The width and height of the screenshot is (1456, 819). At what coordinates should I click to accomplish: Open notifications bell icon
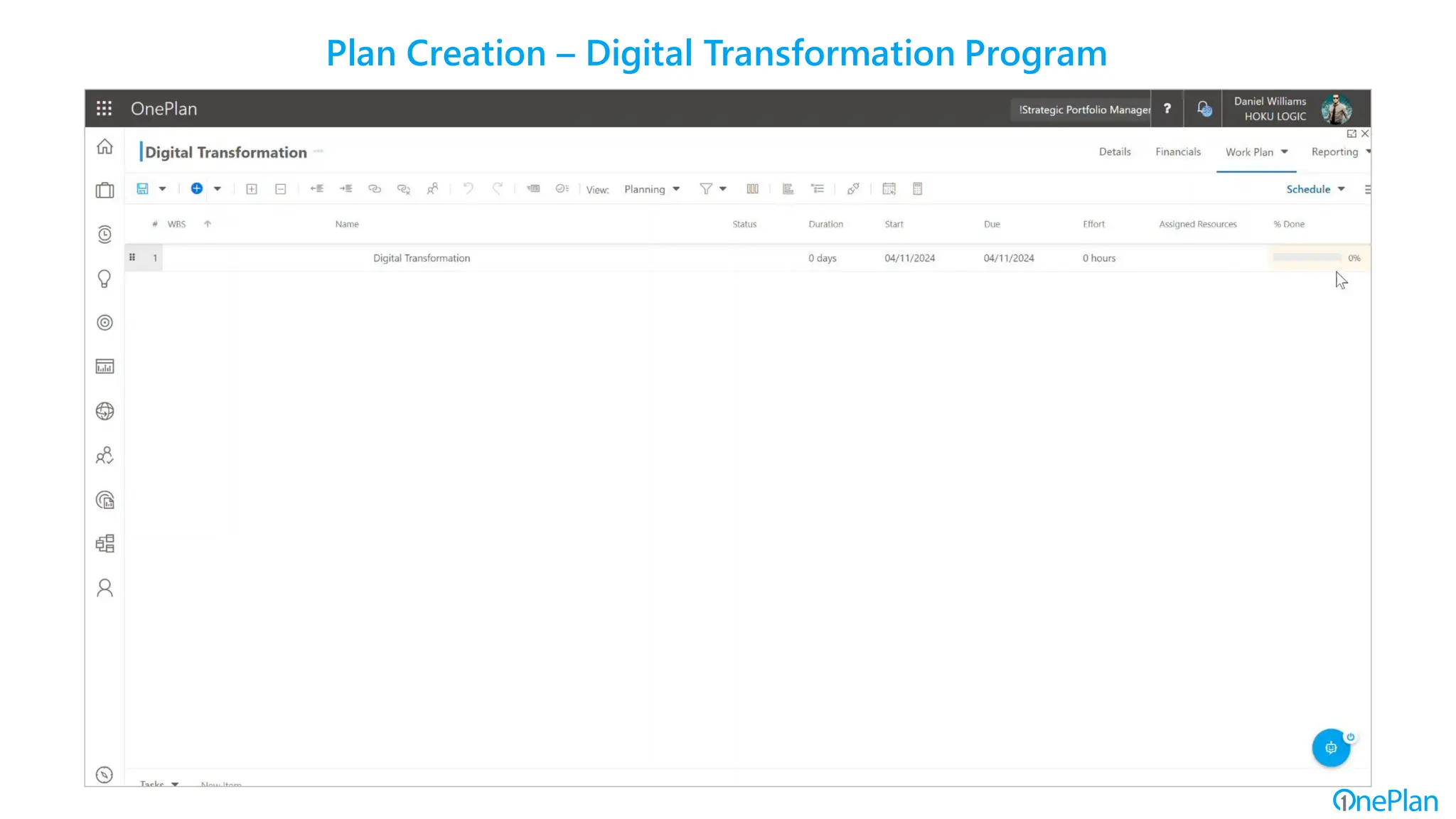[x=1204, y=108]
